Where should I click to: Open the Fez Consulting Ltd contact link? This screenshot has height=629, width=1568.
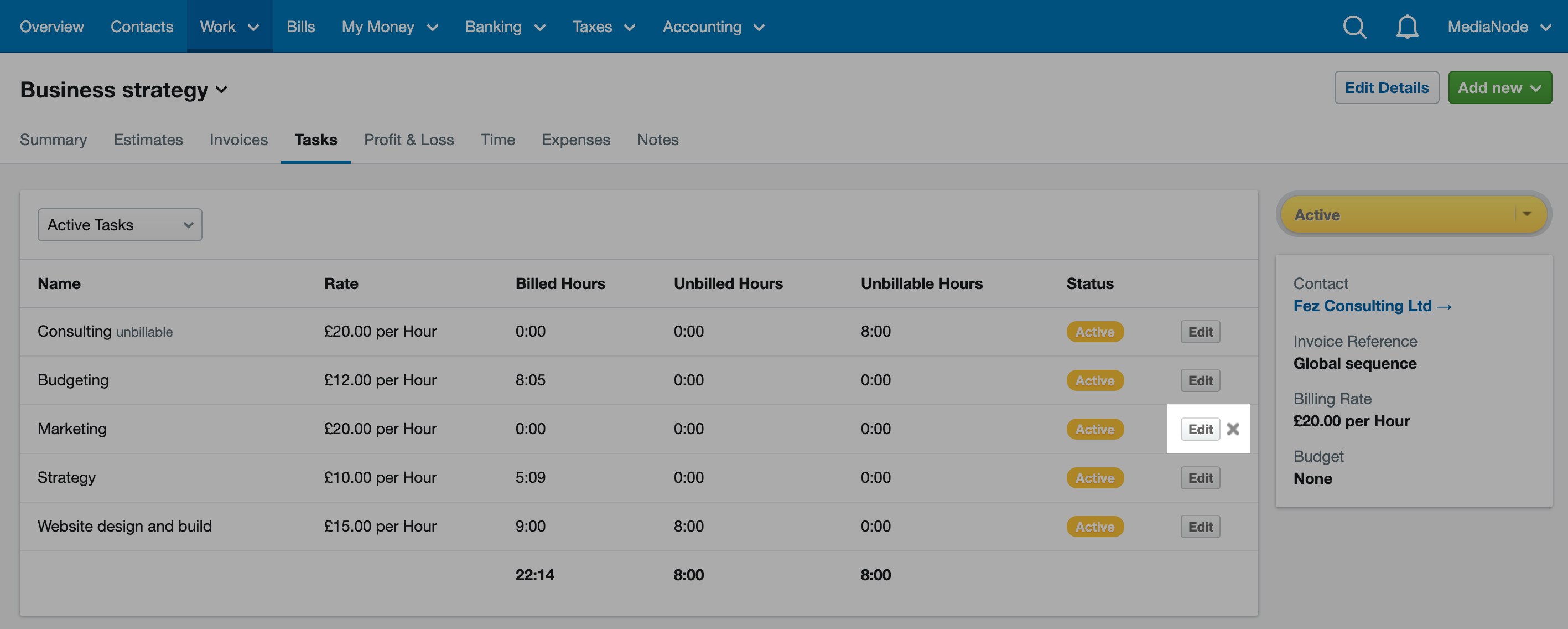tap(1372, 306)
